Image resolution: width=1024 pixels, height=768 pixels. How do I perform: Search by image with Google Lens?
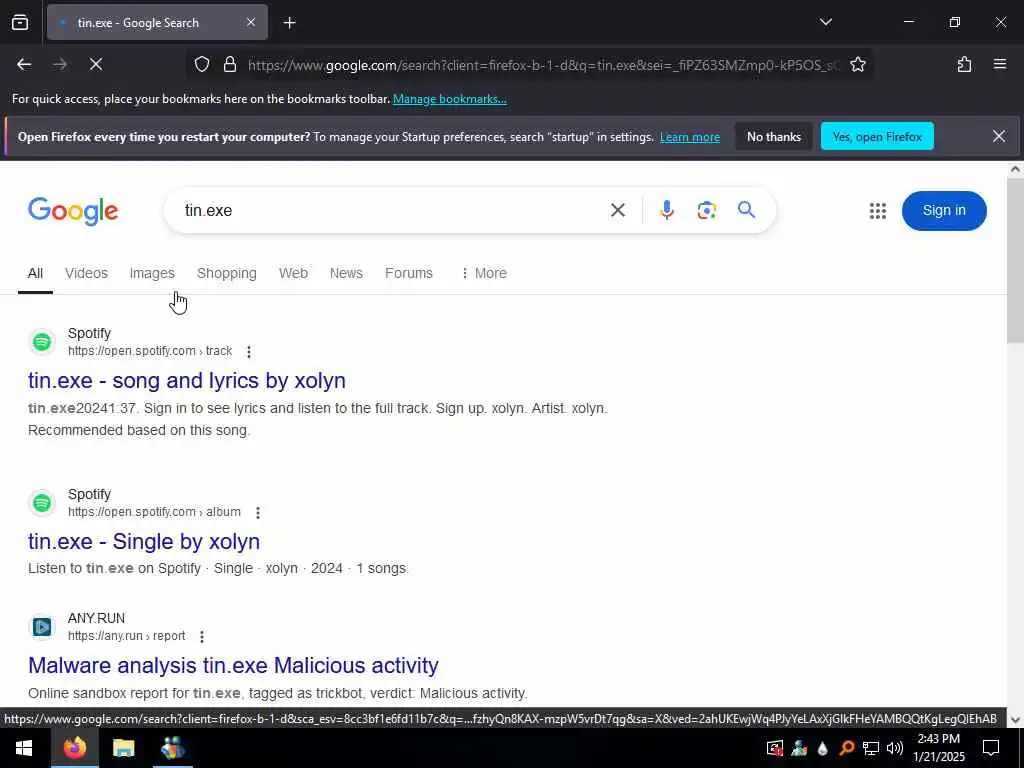click(x=706, y=210)
